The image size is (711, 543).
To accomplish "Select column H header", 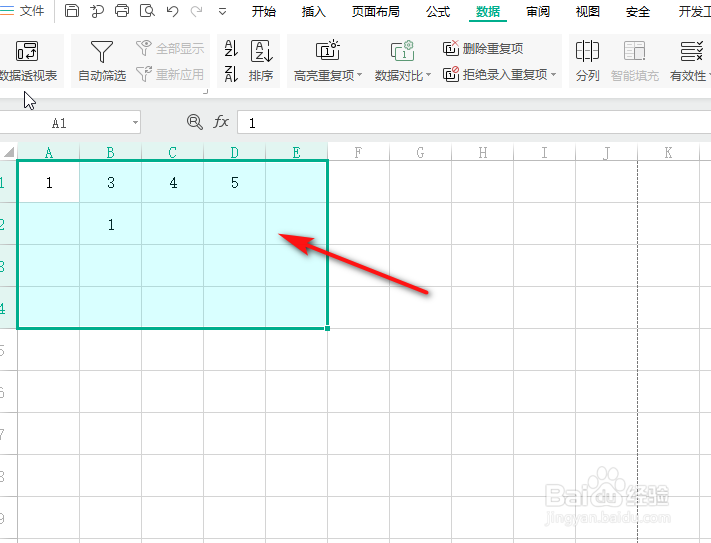I will [x=482, y=153].
